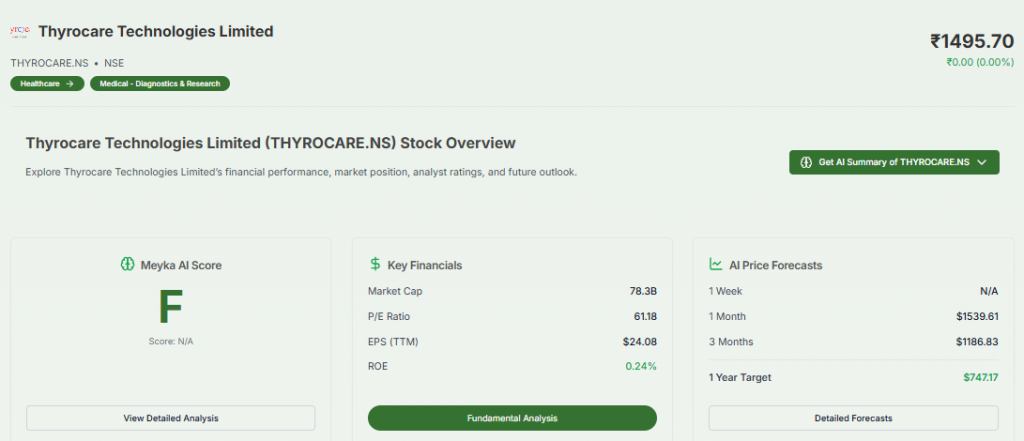The image size is (1024, 441).
Task: Click the brain icon in Get AI Summary button
Action: coord(807,162)
